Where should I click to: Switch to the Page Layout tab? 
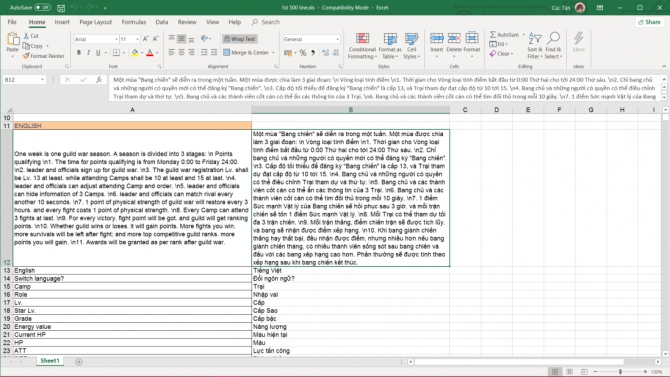96,22
